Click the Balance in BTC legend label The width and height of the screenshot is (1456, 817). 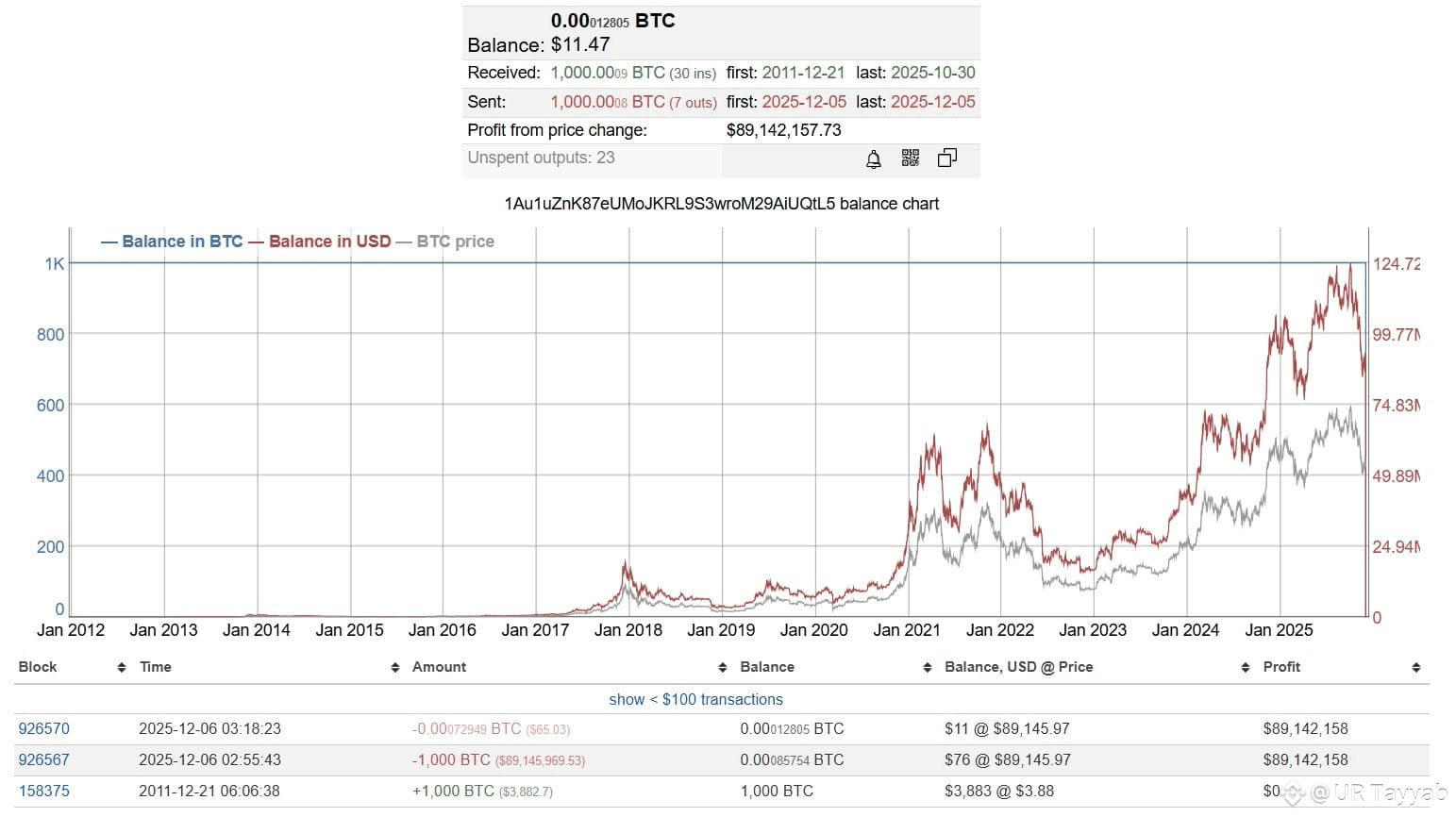(x=182, y=242)
